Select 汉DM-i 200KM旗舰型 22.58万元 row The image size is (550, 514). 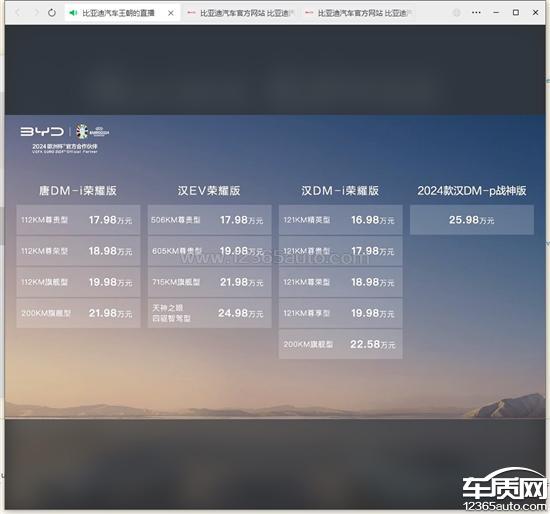click(341, 344)
